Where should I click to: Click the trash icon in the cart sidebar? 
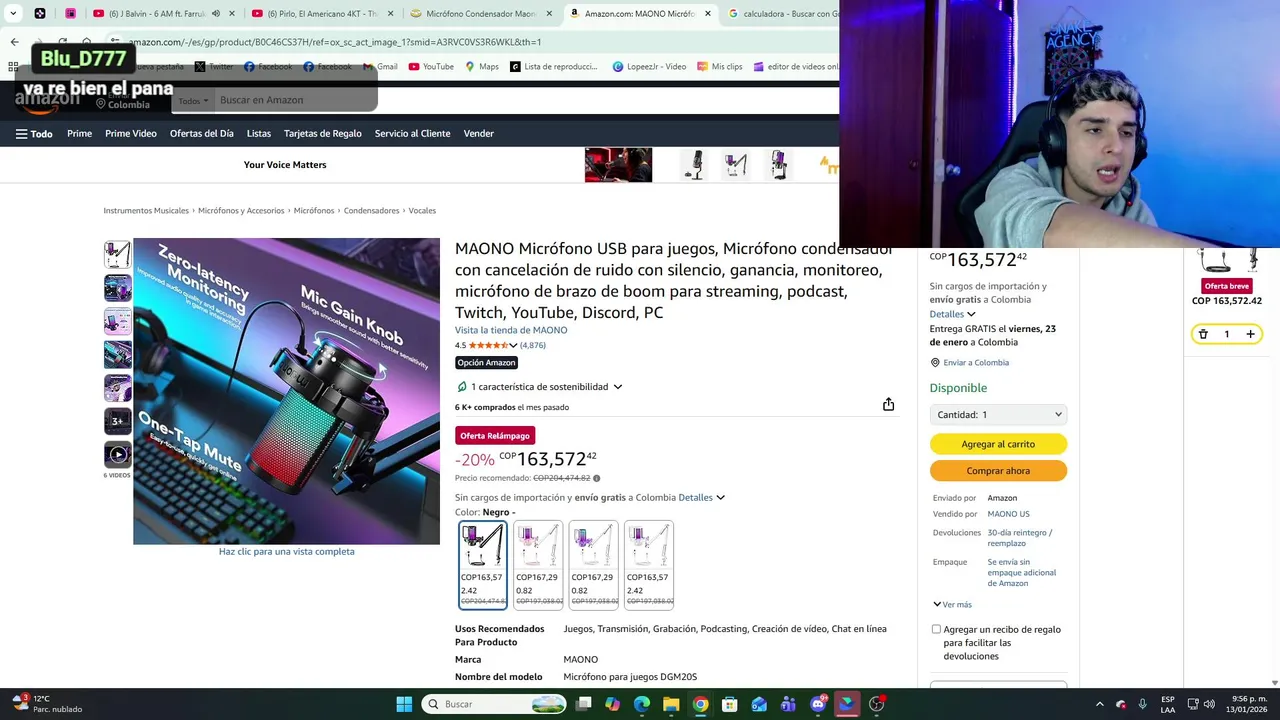[x=1203, y=334]
